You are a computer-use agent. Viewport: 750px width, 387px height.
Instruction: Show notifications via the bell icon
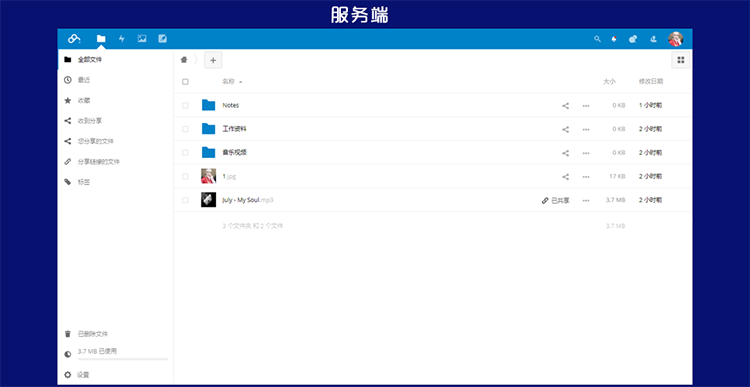pos(614,39)
